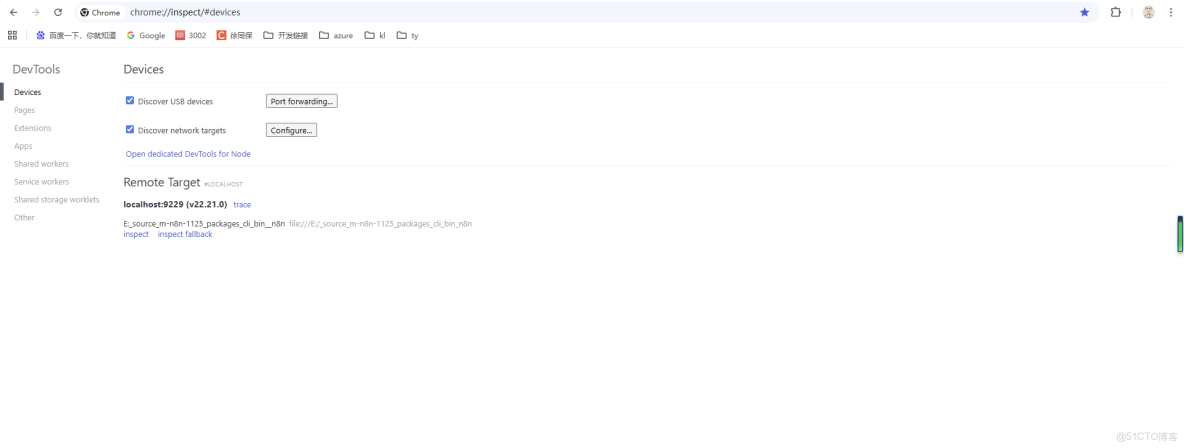Toggle Discover network targets checkbox

[x=130, y=129]
